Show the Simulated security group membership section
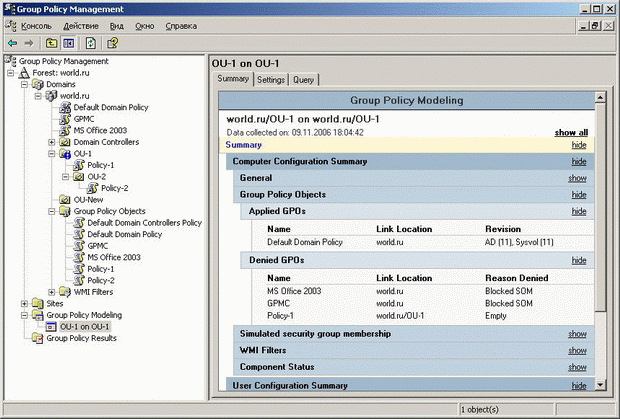 click(x=577, y=333)
